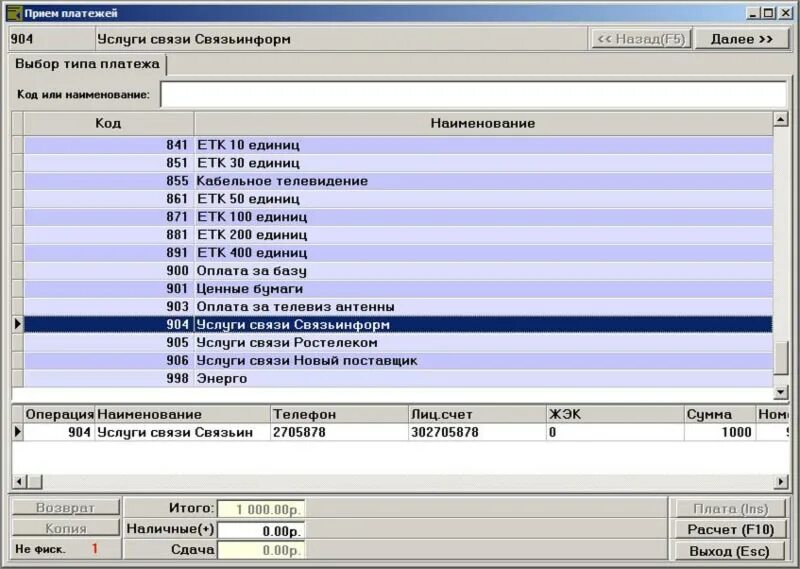The image size is (800, 569).
Task: Minimize the Прием платежей window
Action: pyautogui.click(x=753, y=13)
